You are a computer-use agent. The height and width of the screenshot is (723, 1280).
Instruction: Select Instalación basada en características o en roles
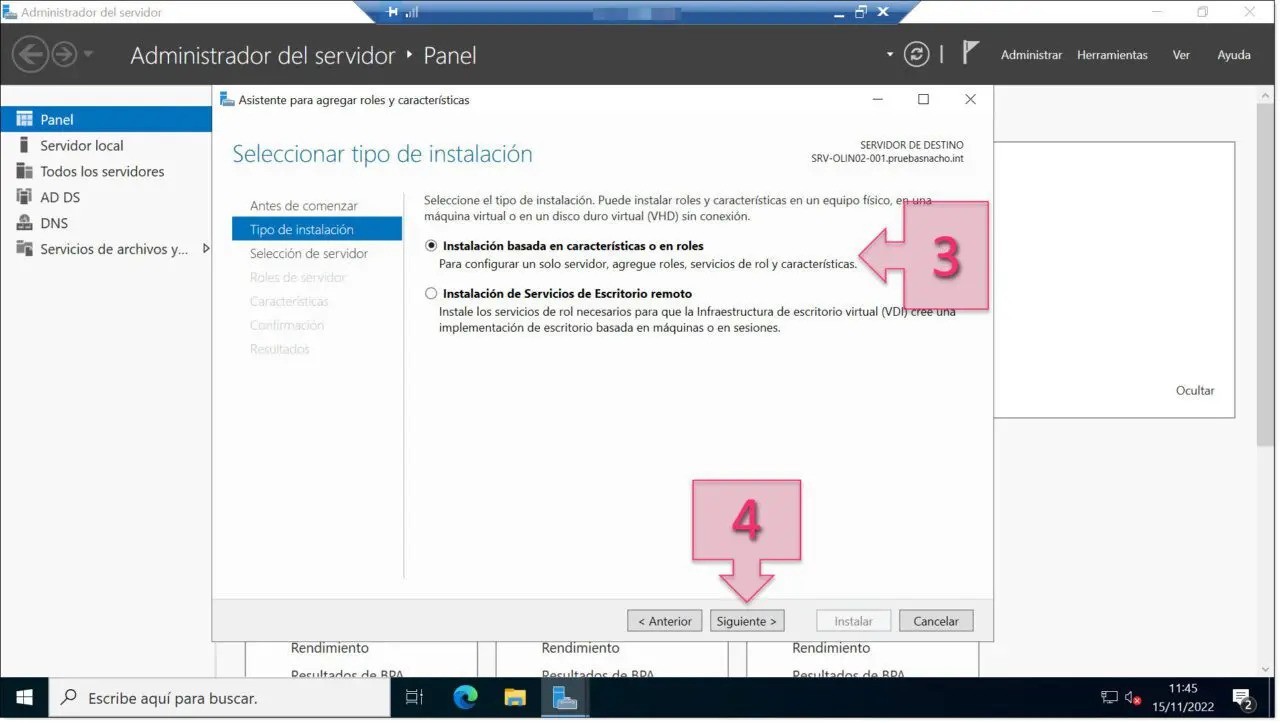click(432, 246)
